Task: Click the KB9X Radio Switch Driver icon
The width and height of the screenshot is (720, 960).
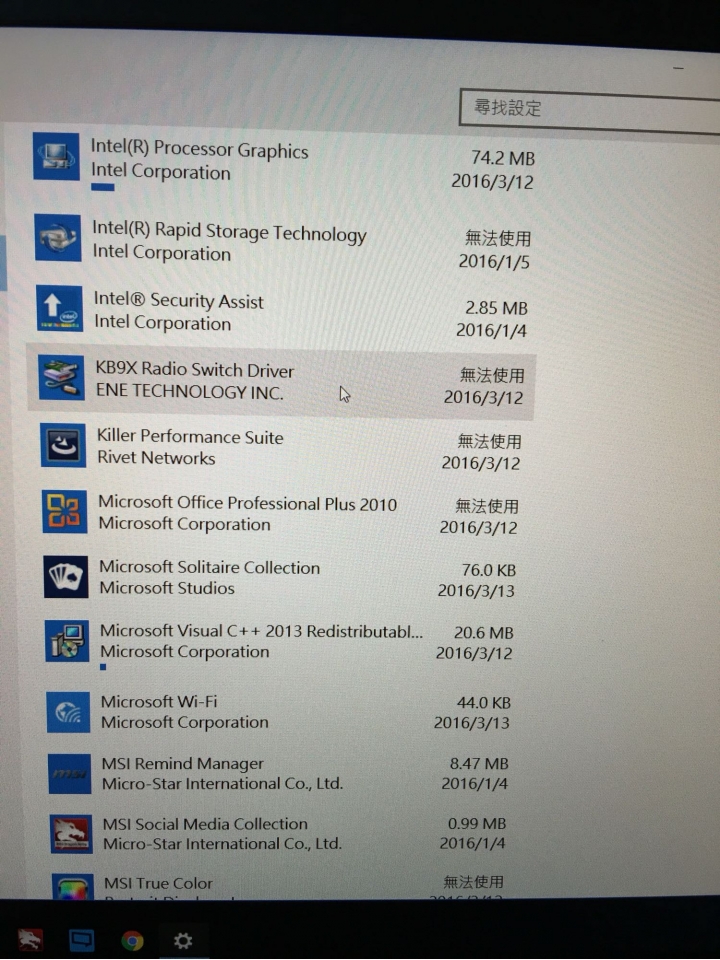Action: pyautogui.click(x=61, y=378)
